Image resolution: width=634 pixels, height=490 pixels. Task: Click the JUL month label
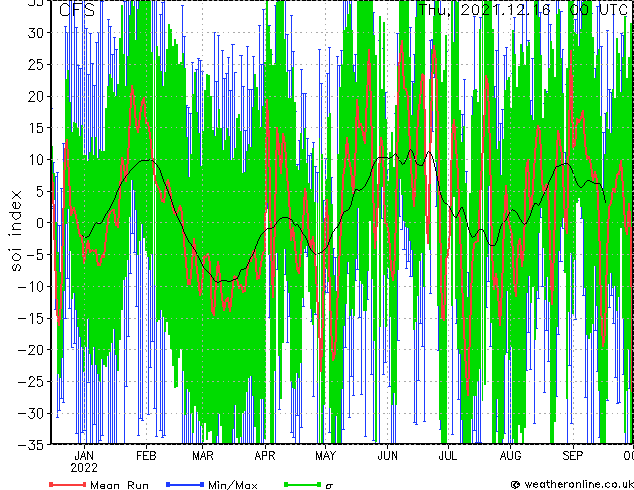[x=448, y=456]
